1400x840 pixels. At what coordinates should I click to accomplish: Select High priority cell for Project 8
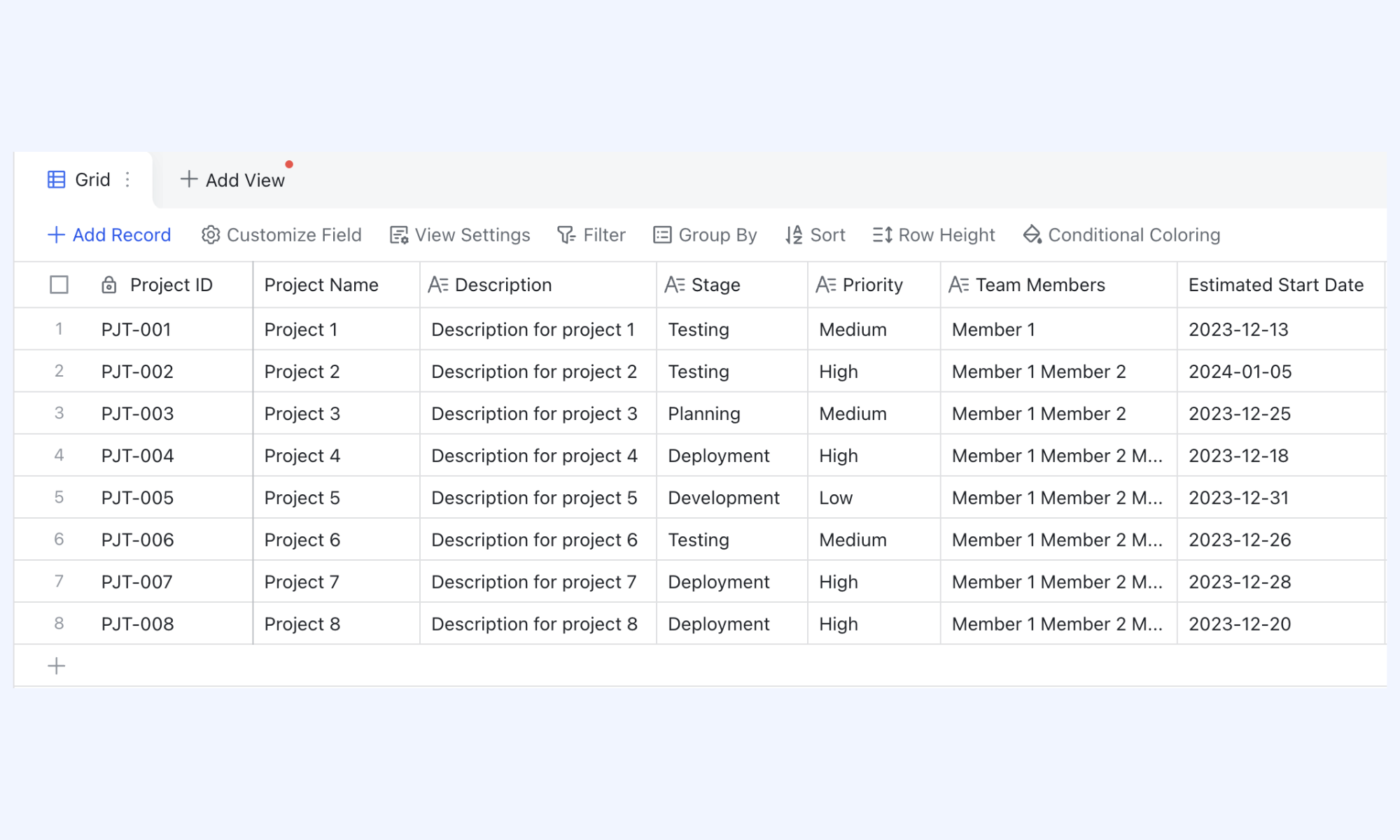click(x=874, y=624)
